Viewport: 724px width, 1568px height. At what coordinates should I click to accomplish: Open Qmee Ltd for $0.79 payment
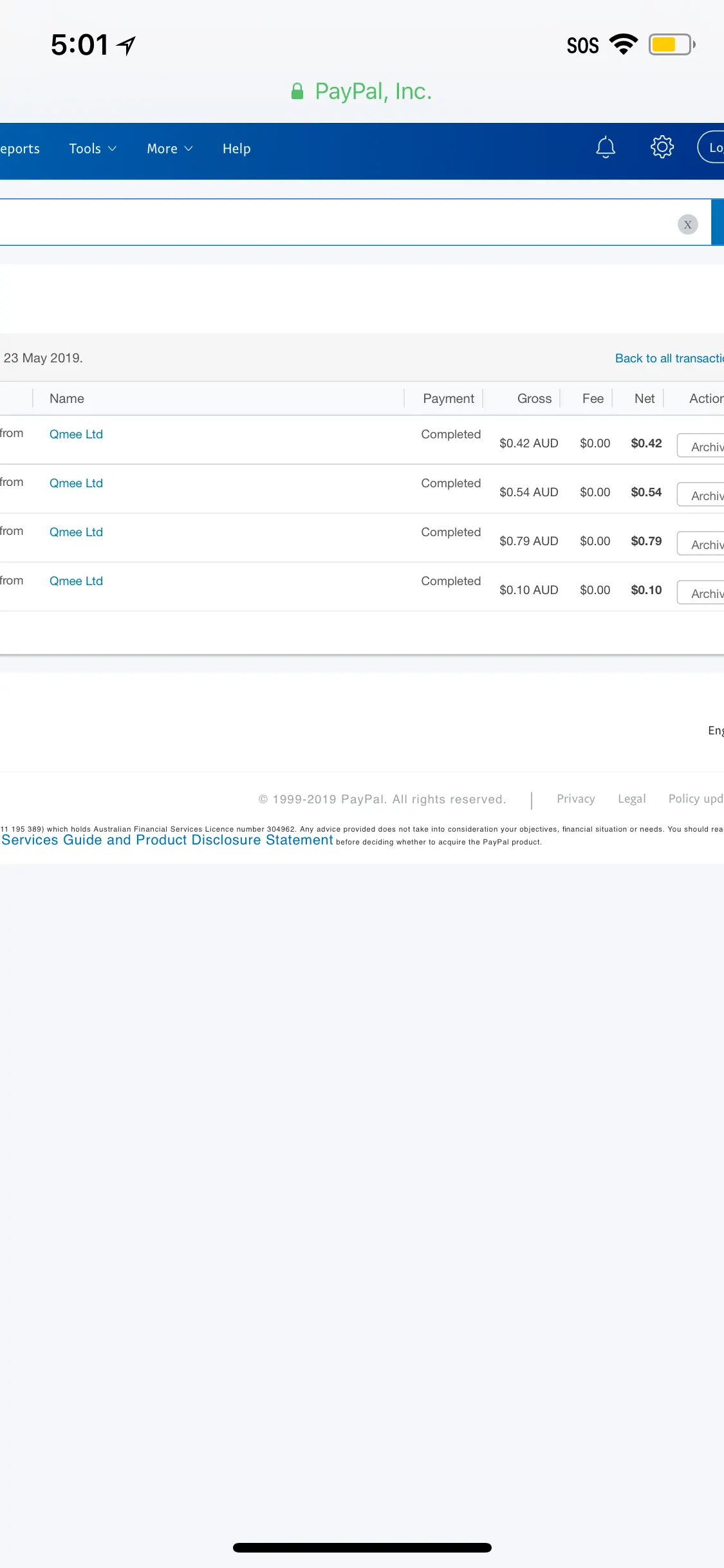click(76, 532)
